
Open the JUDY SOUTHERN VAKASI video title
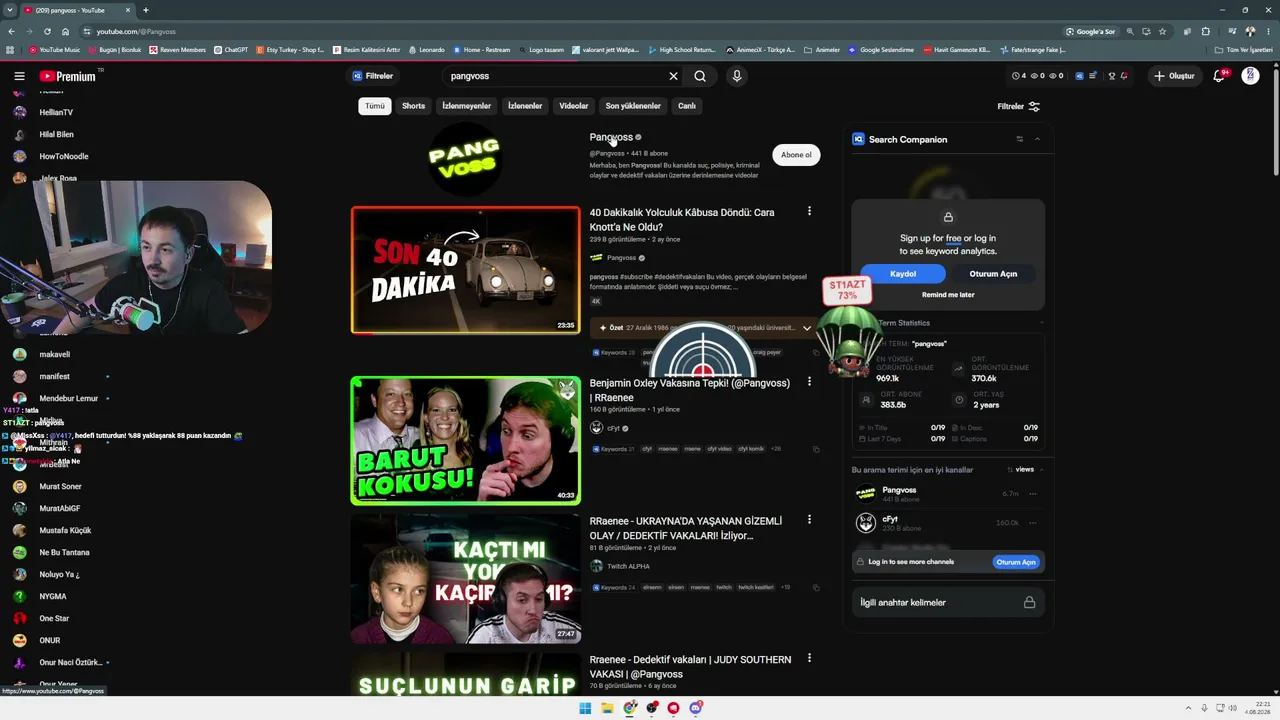click(x=690, y=667)
